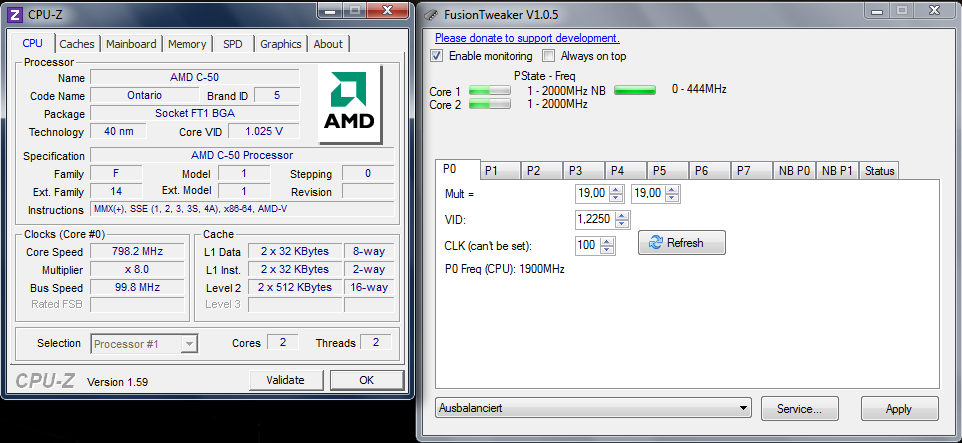Increase the VID value with up arrow
This screenshot has height=443, width=962.
coord(621,215)
